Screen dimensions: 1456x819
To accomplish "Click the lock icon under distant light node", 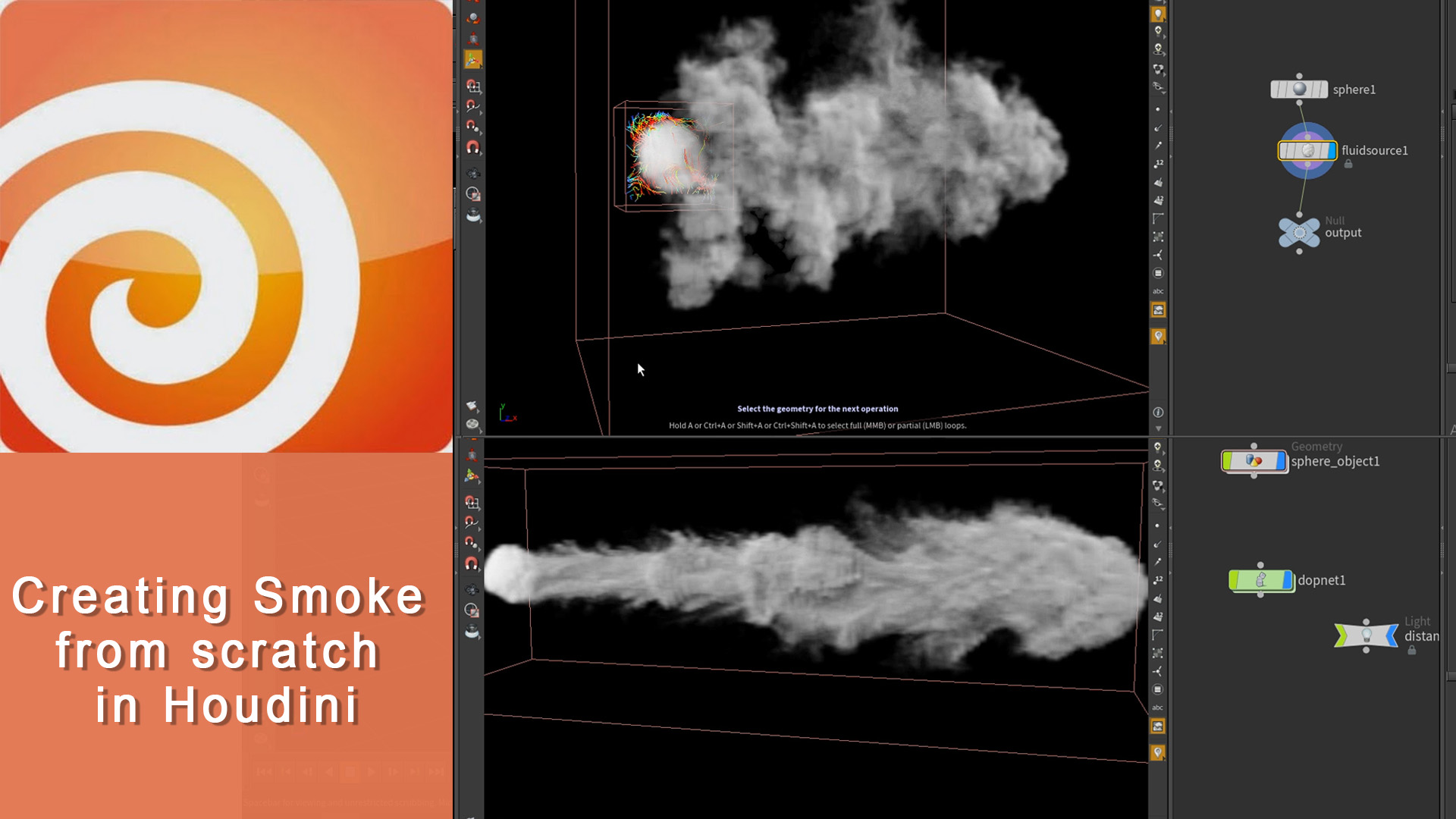I will pyautogui.click(x=1412, y=650).
